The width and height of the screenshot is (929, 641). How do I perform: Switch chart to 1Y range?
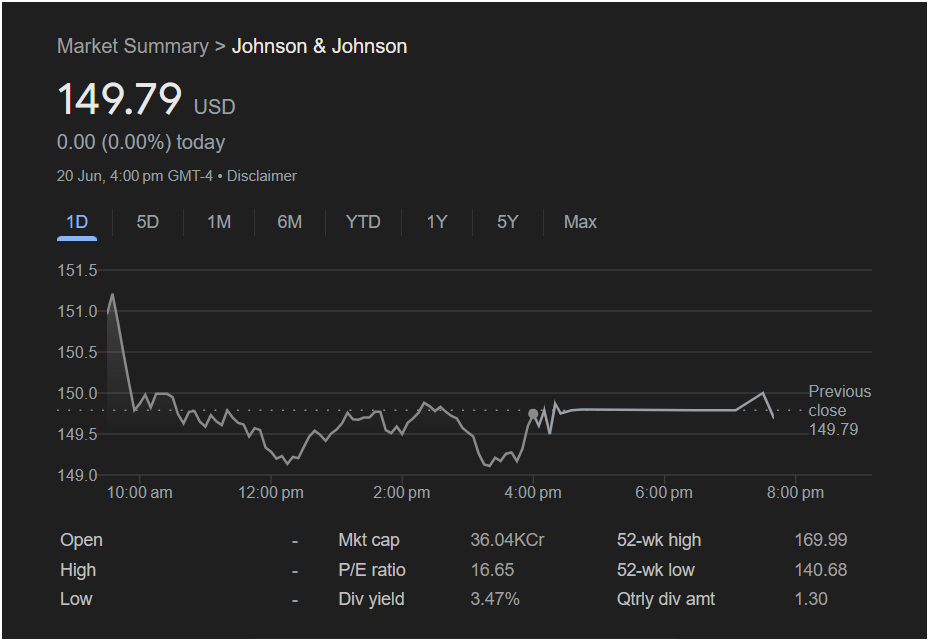[437, 222]
